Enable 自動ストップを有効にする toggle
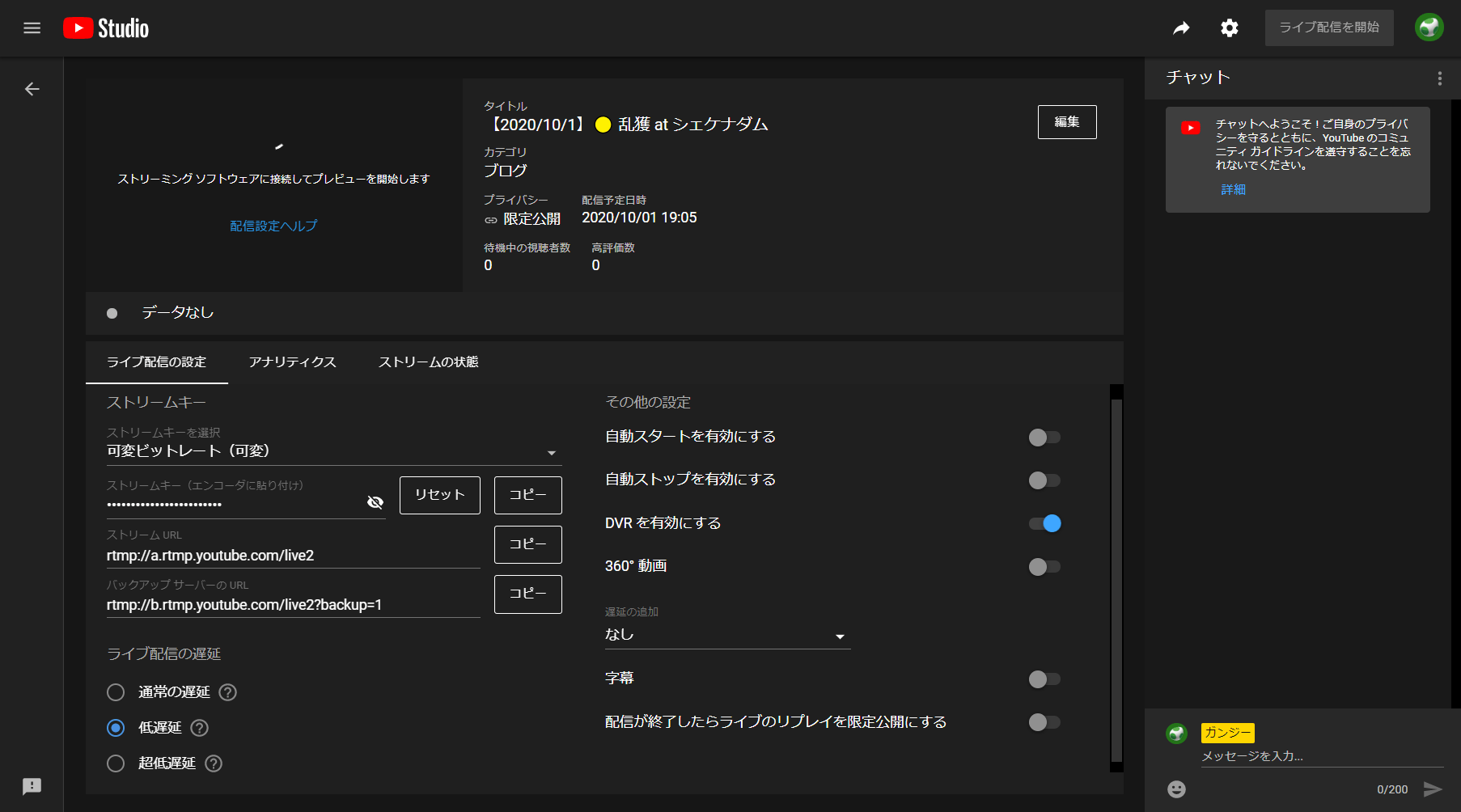1461x812 pixels. 1044,480
